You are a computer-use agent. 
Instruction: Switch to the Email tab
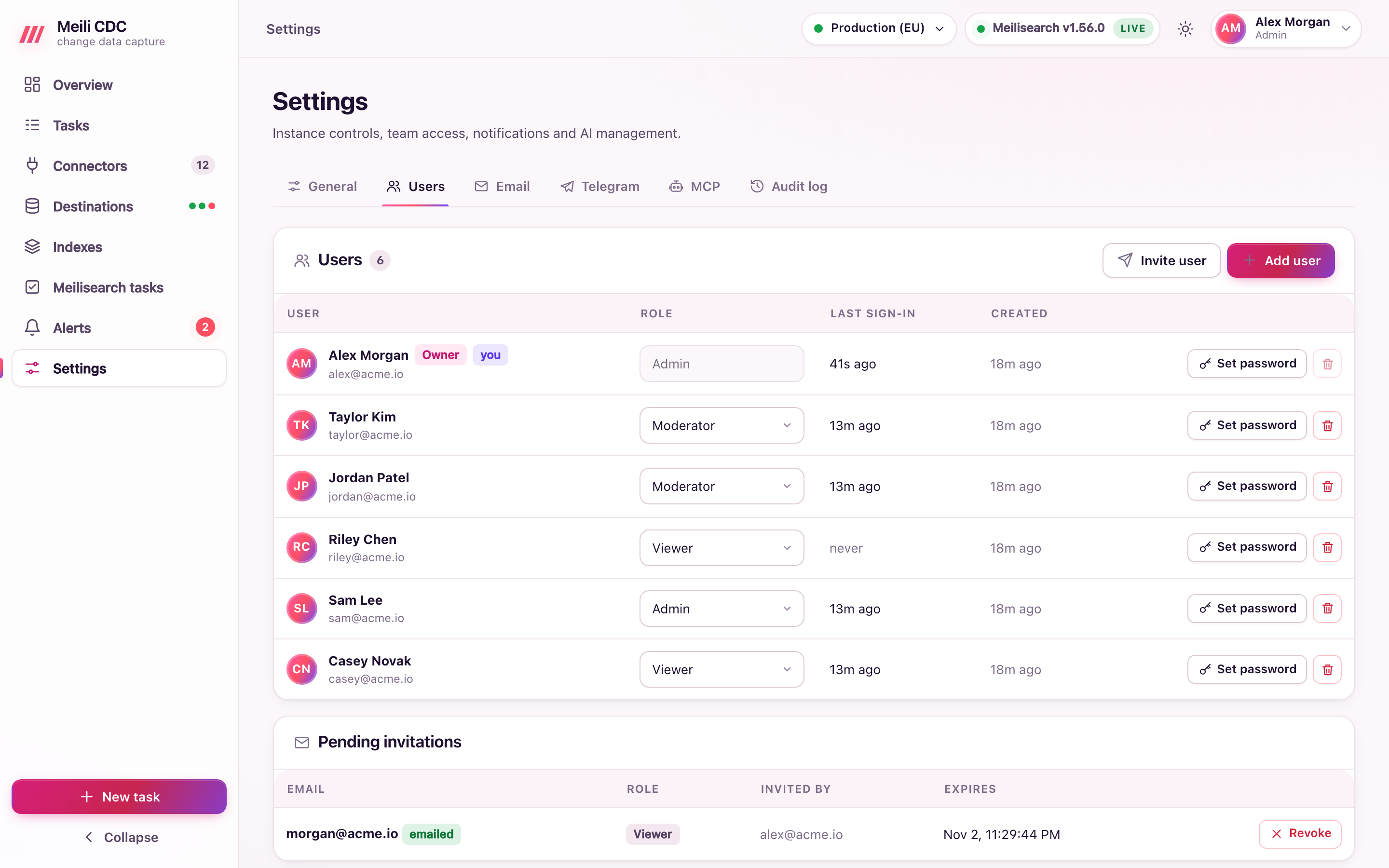click(x=502, y=187)
